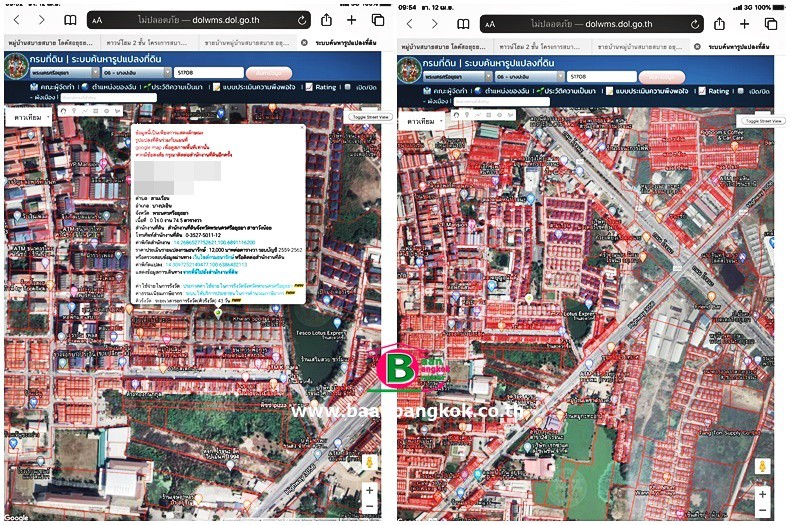Select polyline tool in left map toolbar
This screenshot has height=525, width=790.
(x=85, y=111)
